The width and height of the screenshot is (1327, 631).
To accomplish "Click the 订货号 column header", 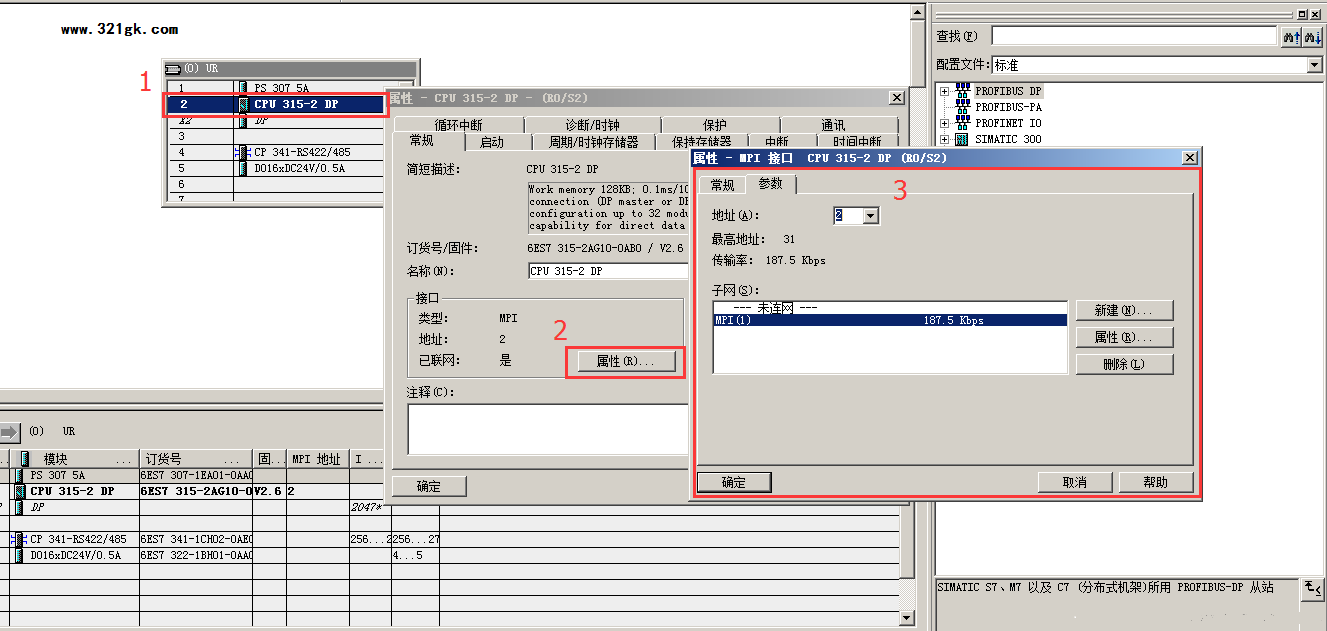I will click(195, 459).
